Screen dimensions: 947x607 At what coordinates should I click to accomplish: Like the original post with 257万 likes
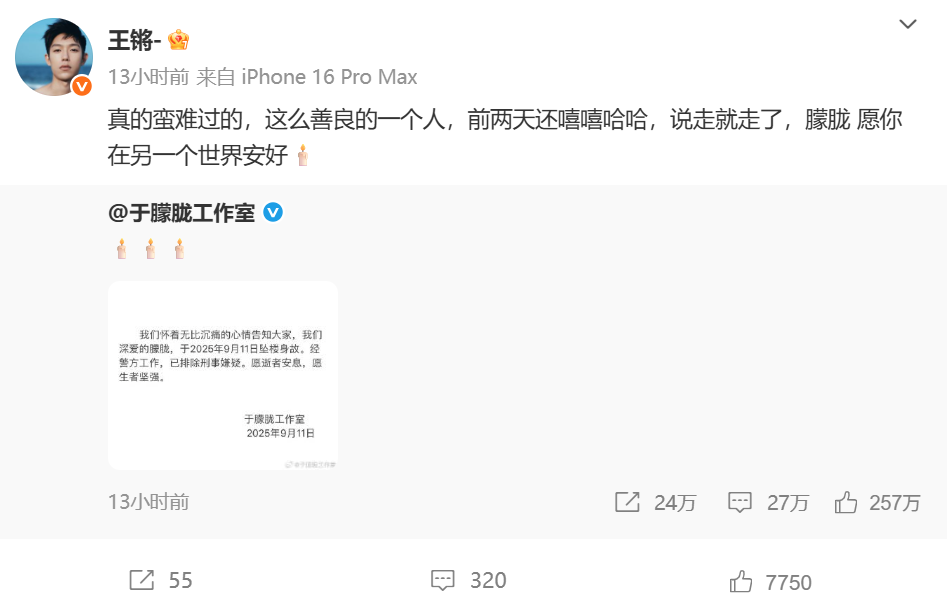tap(877, 502)
